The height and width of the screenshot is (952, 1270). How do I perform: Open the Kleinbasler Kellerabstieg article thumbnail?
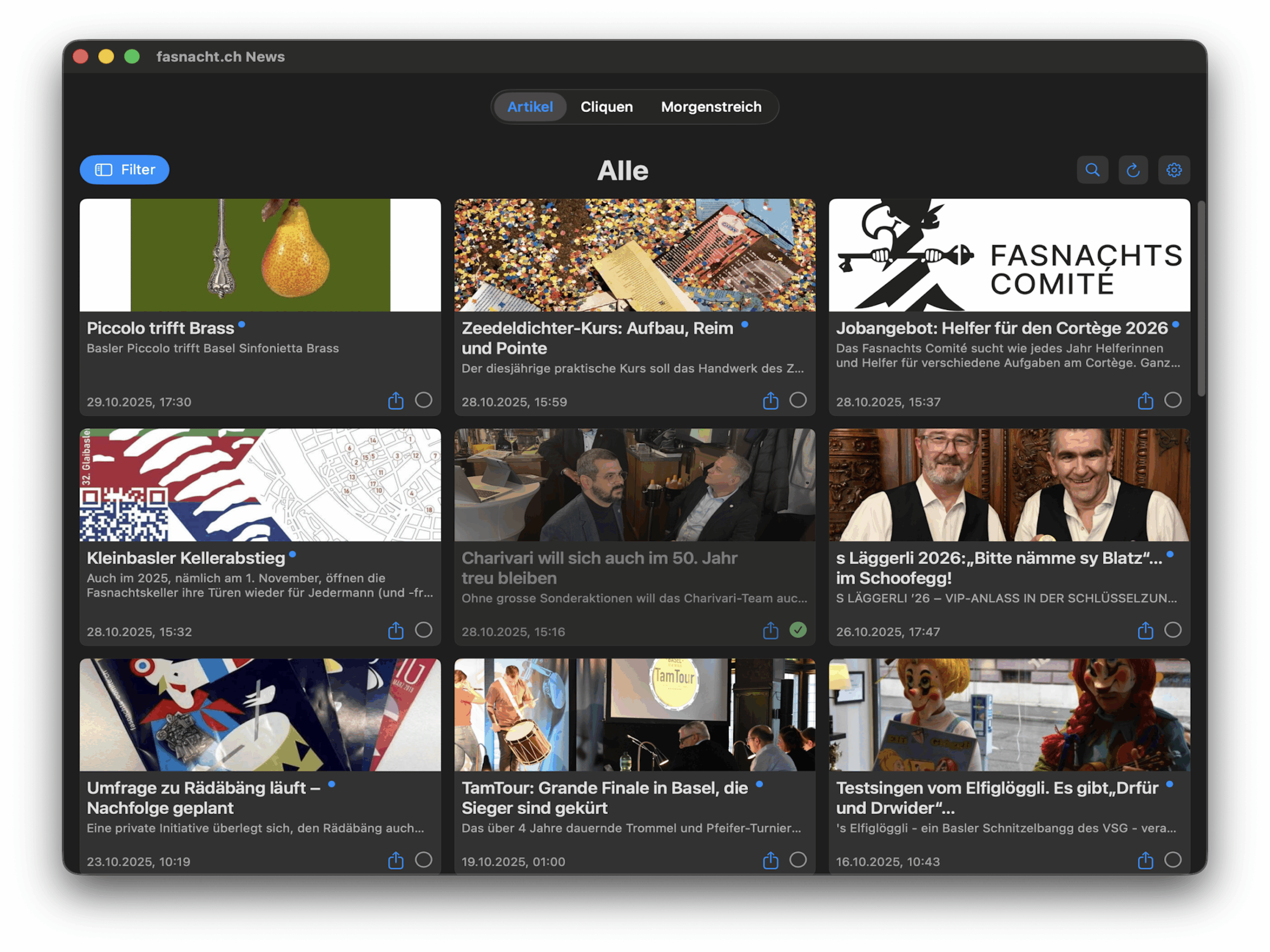point(260,485)
